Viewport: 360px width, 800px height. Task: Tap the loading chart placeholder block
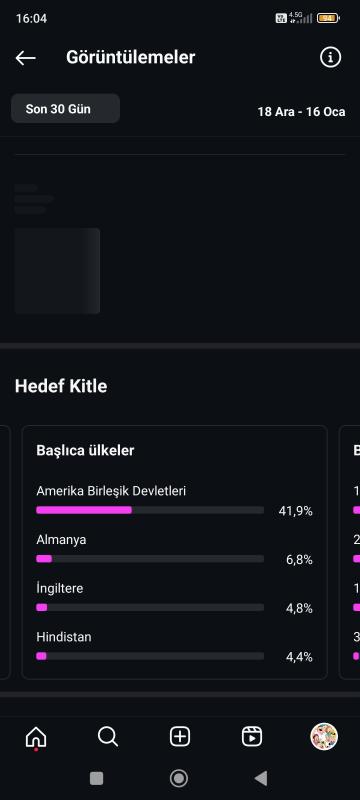pyautogui.click(x=57, y=270)
